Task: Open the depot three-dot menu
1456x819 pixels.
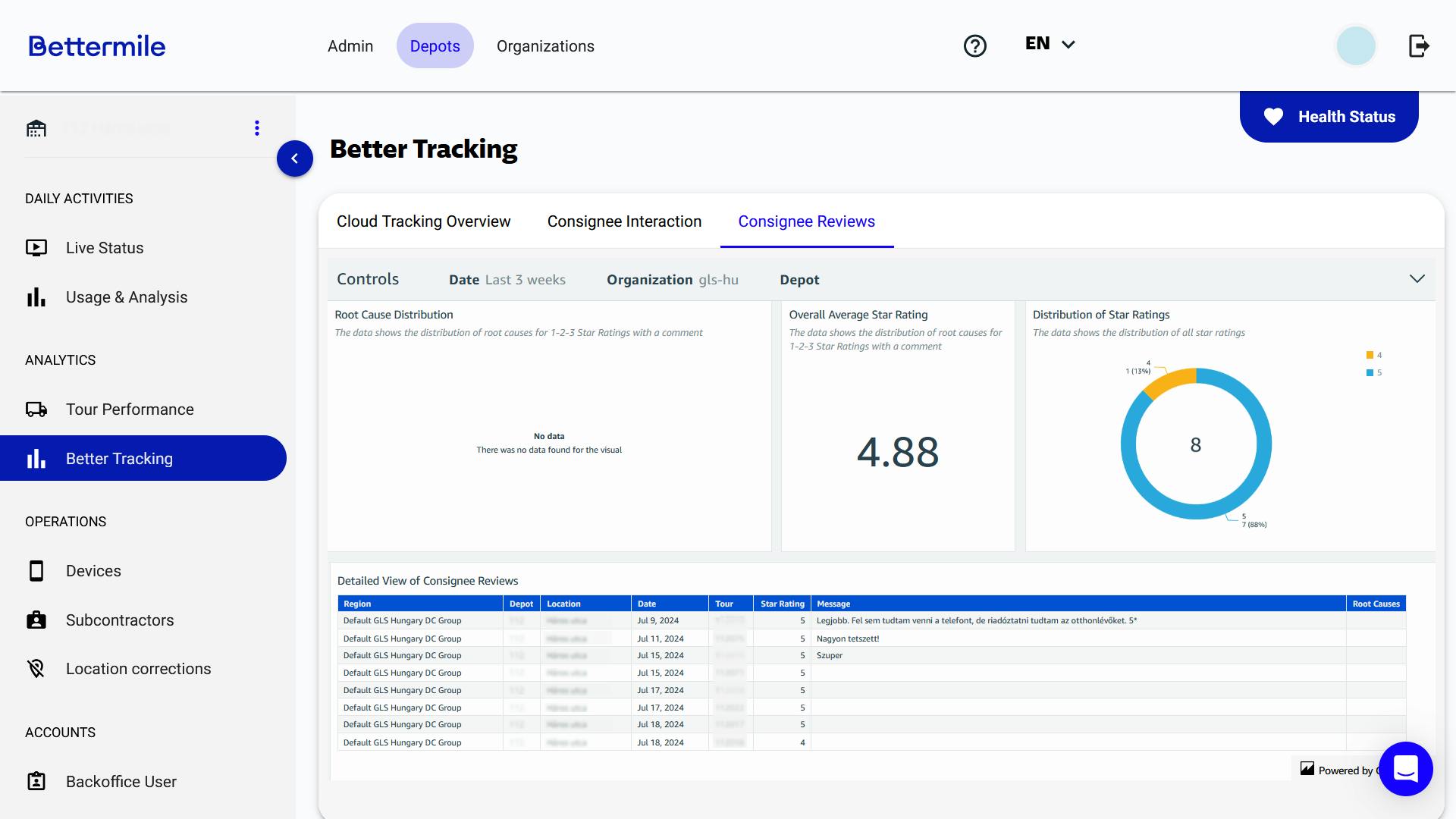Action: pos(257,128)
